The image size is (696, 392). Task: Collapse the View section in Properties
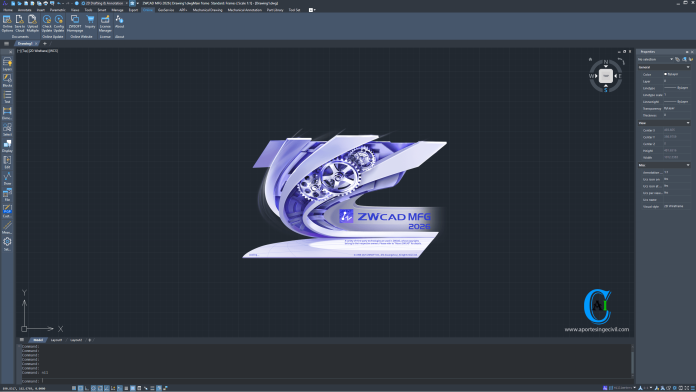click(x=688, y=123)
